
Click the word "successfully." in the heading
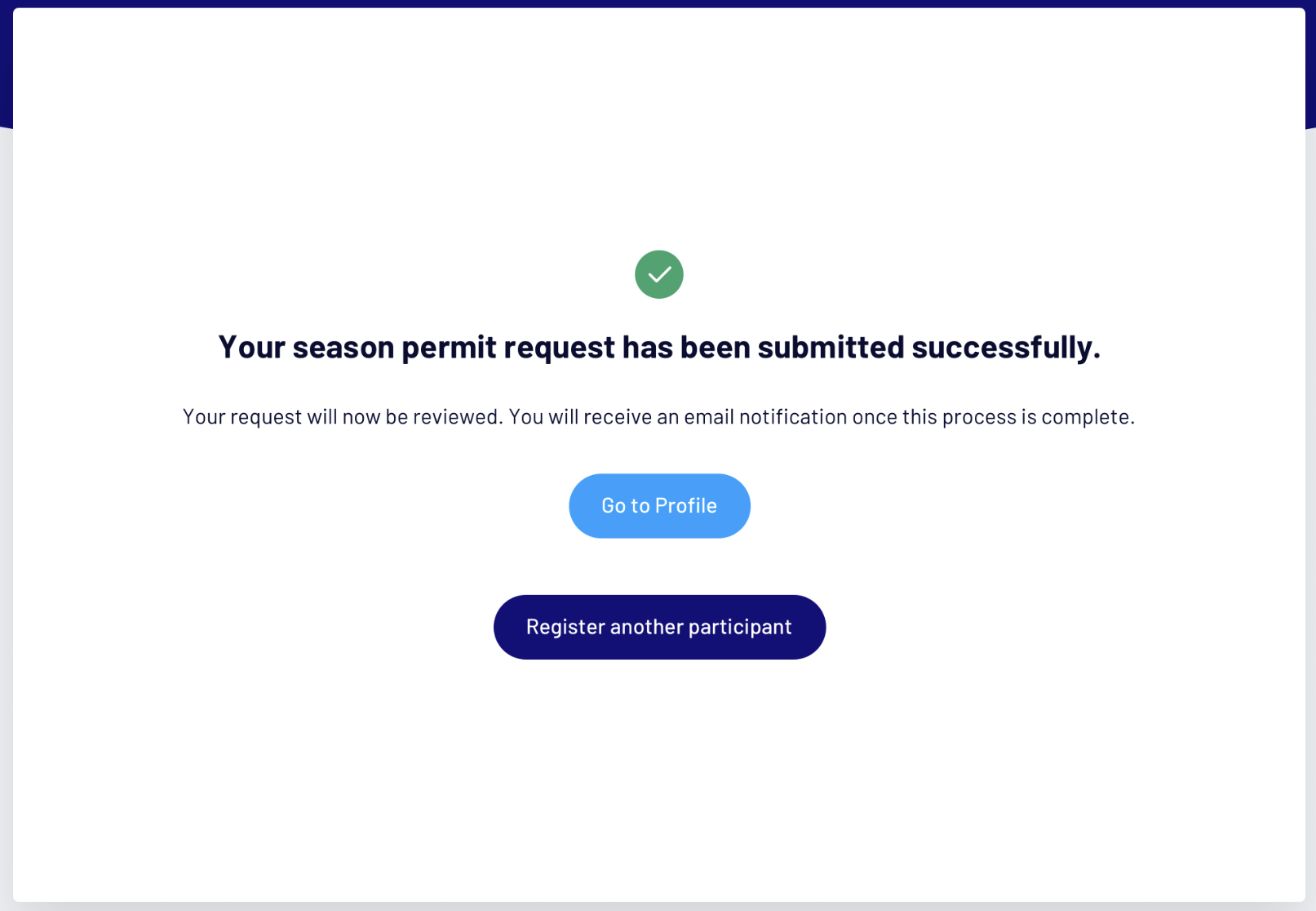[1005, 347]
